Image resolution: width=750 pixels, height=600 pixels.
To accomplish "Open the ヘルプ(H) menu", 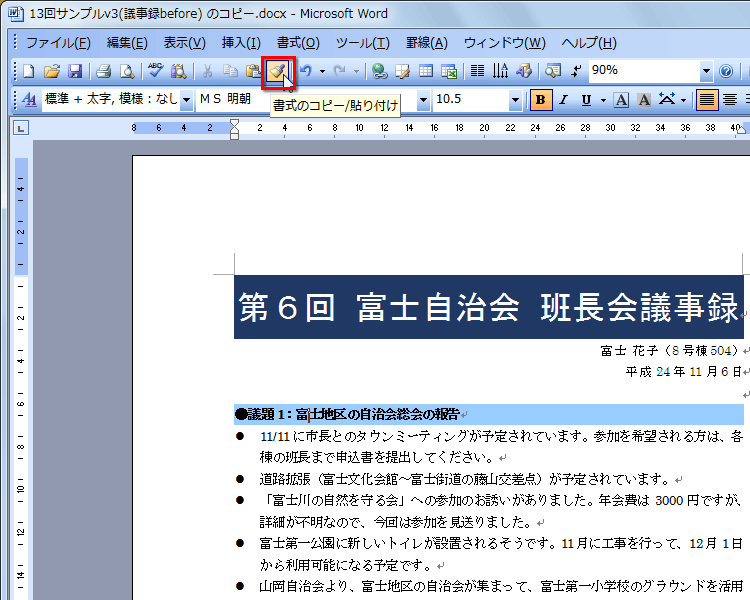I will click(589, 43).
